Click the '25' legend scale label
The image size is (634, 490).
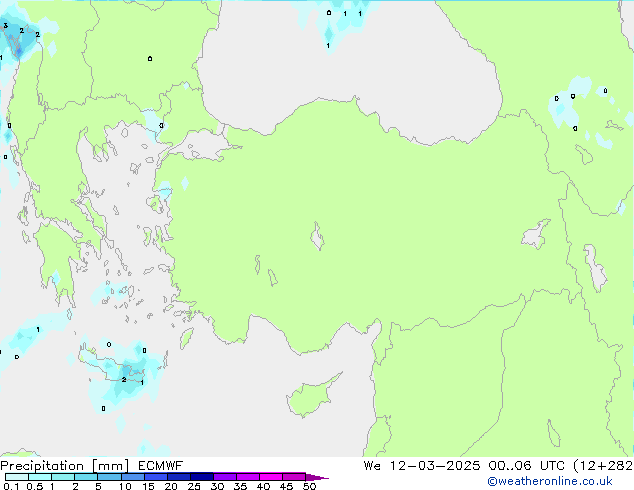pos(194,486)
